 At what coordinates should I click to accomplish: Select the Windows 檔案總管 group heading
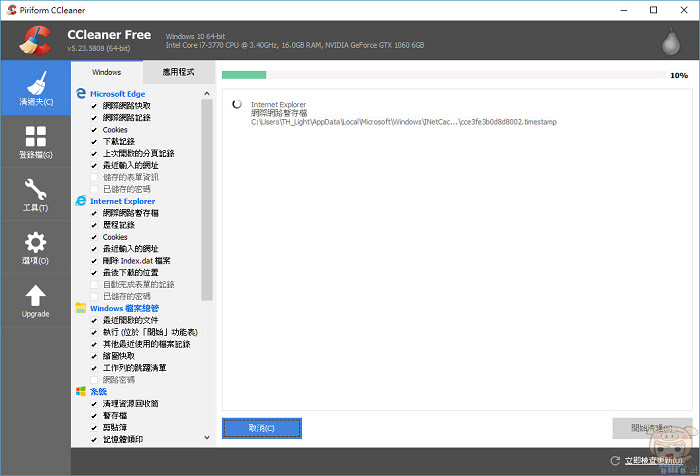point(124,308)
